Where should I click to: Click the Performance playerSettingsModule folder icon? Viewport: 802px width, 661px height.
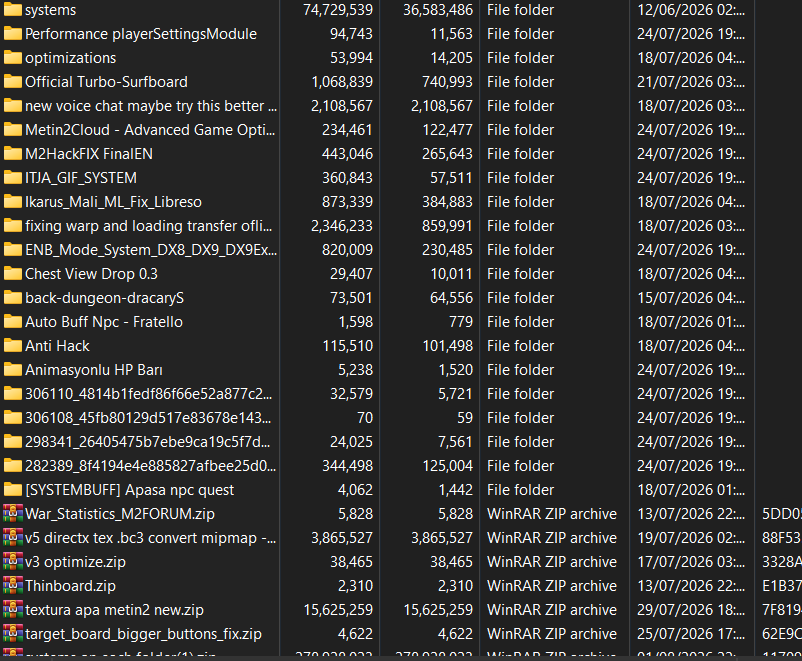12,34
